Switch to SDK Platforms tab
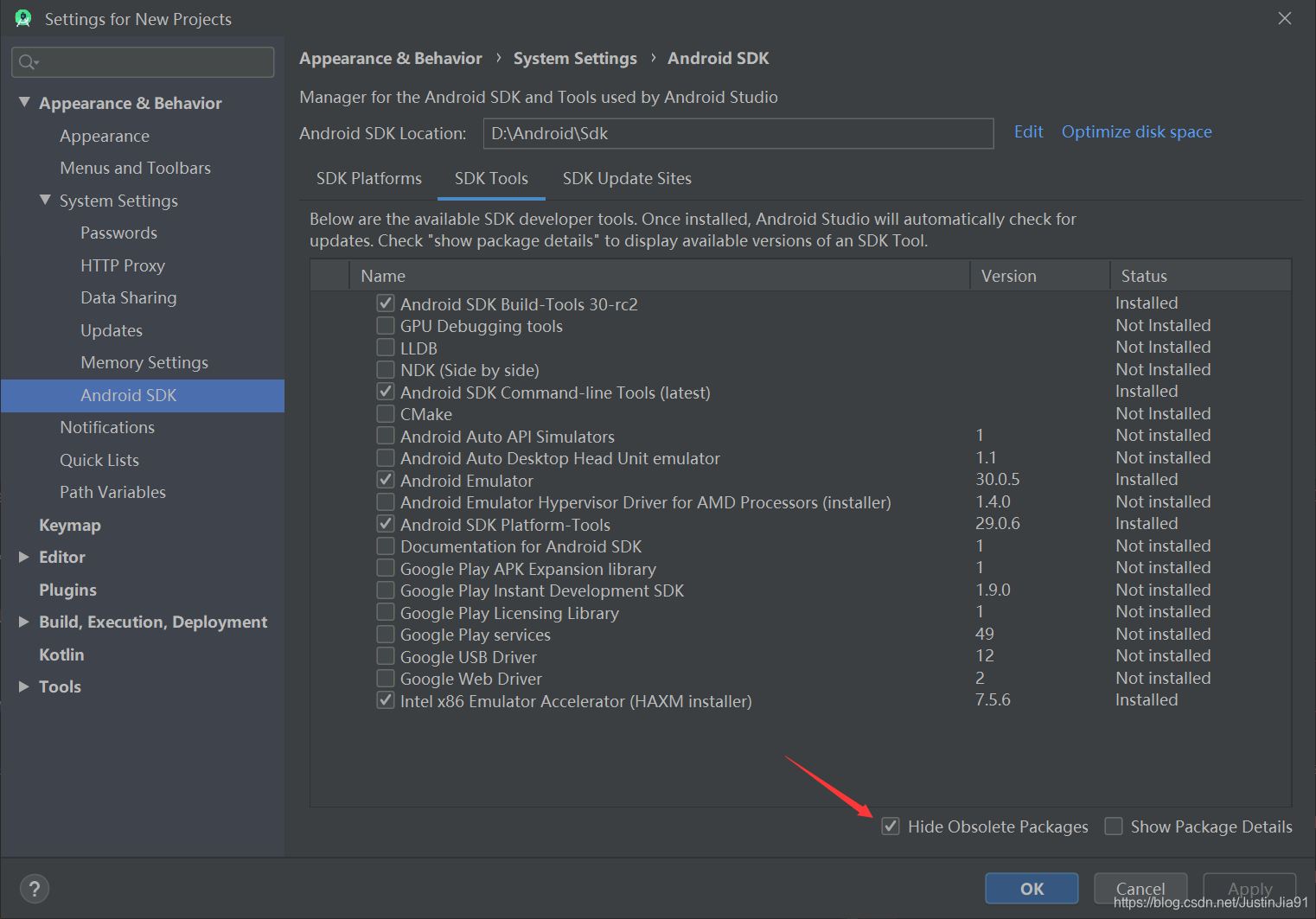1316x919 pixels. (369, 178)
